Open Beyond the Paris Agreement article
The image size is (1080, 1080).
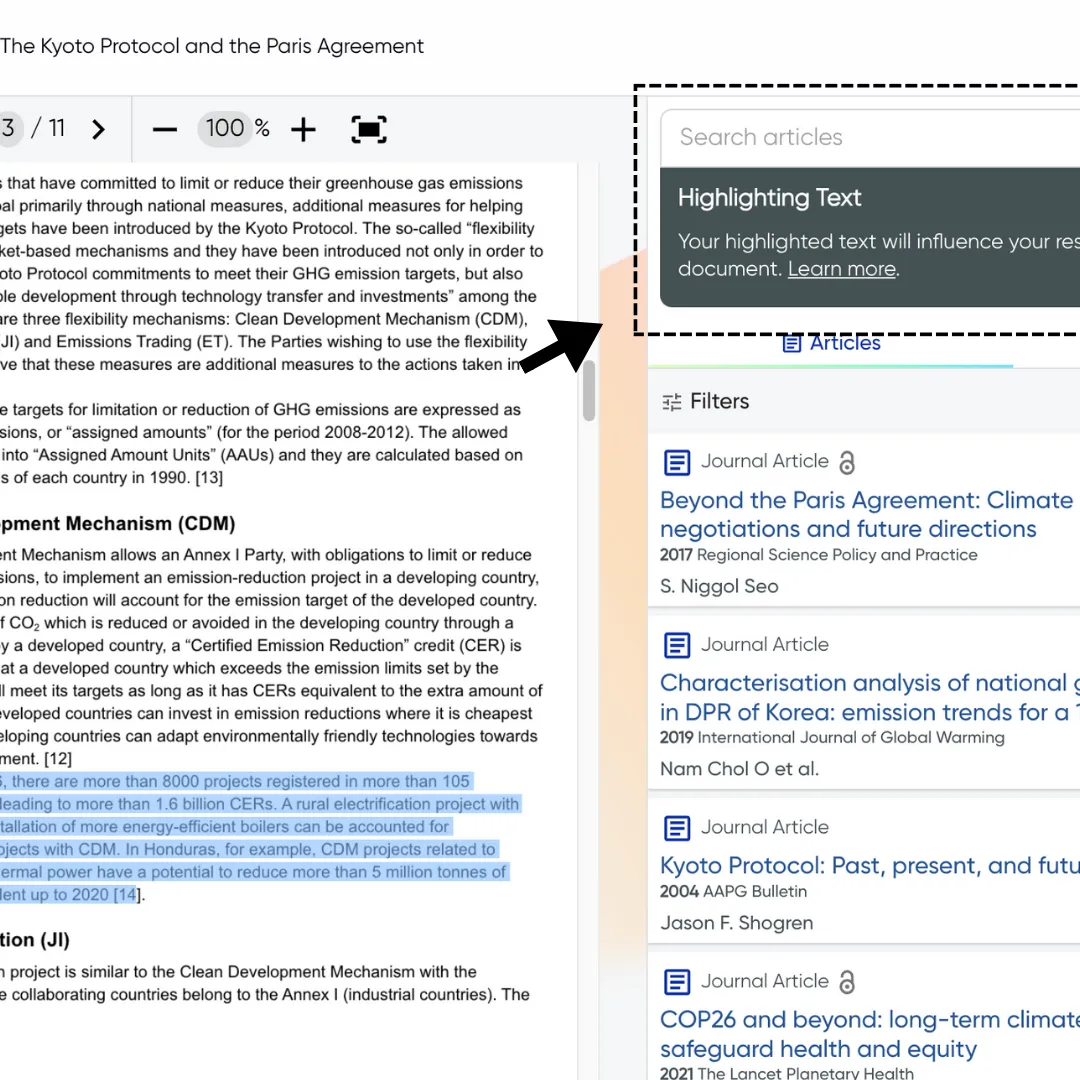point(866,515)
